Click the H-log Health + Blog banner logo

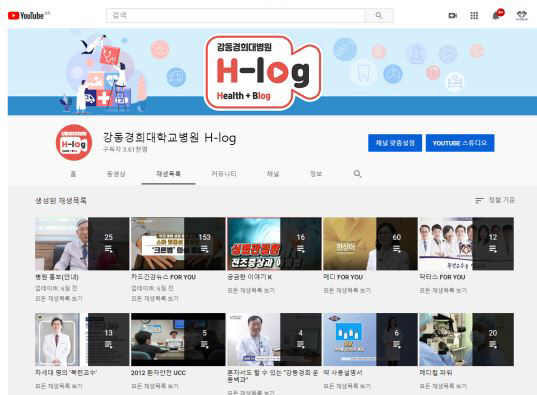pos(263,73)
